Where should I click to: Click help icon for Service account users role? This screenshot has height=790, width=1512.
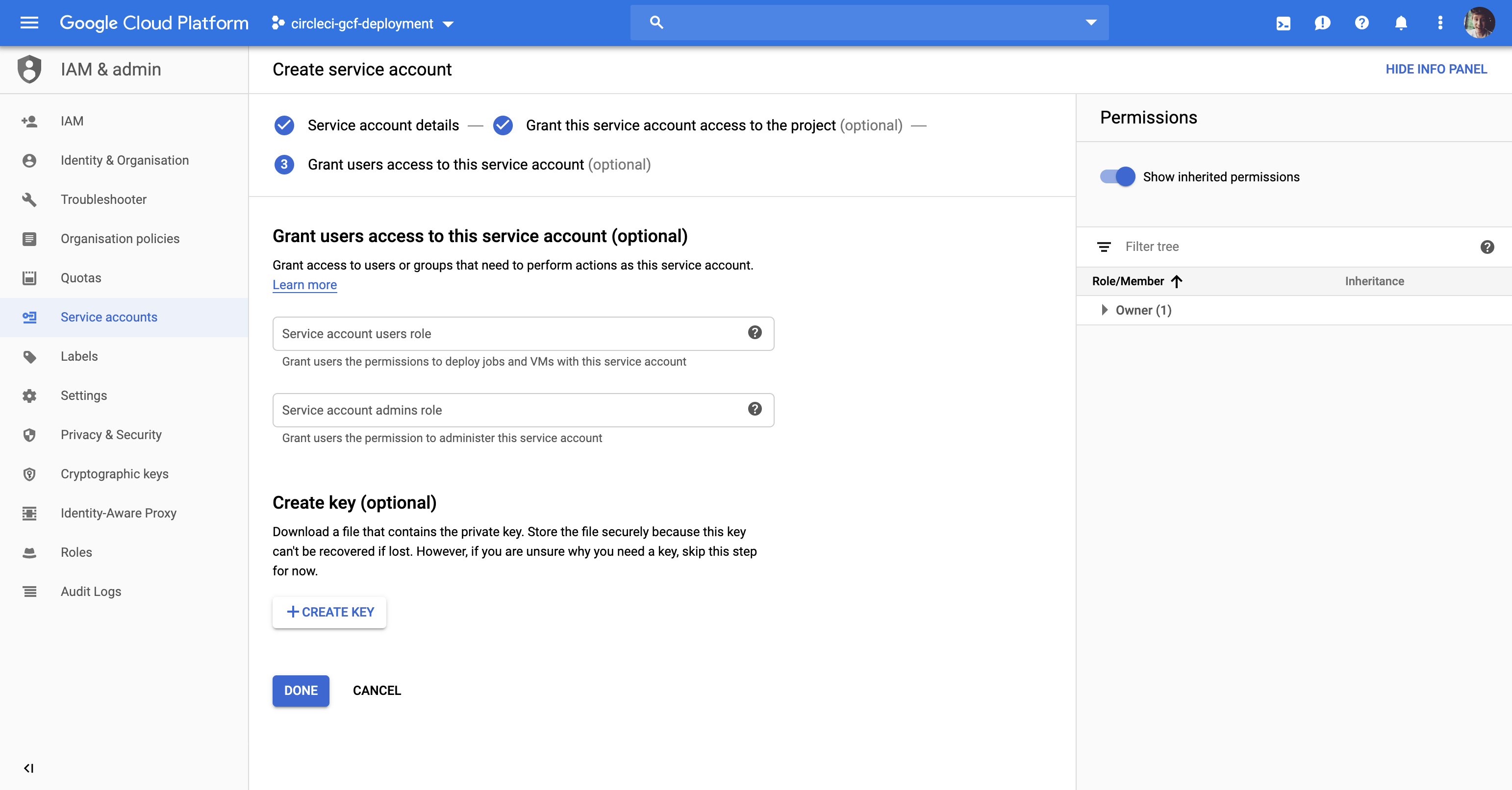[x=755, y=333]
